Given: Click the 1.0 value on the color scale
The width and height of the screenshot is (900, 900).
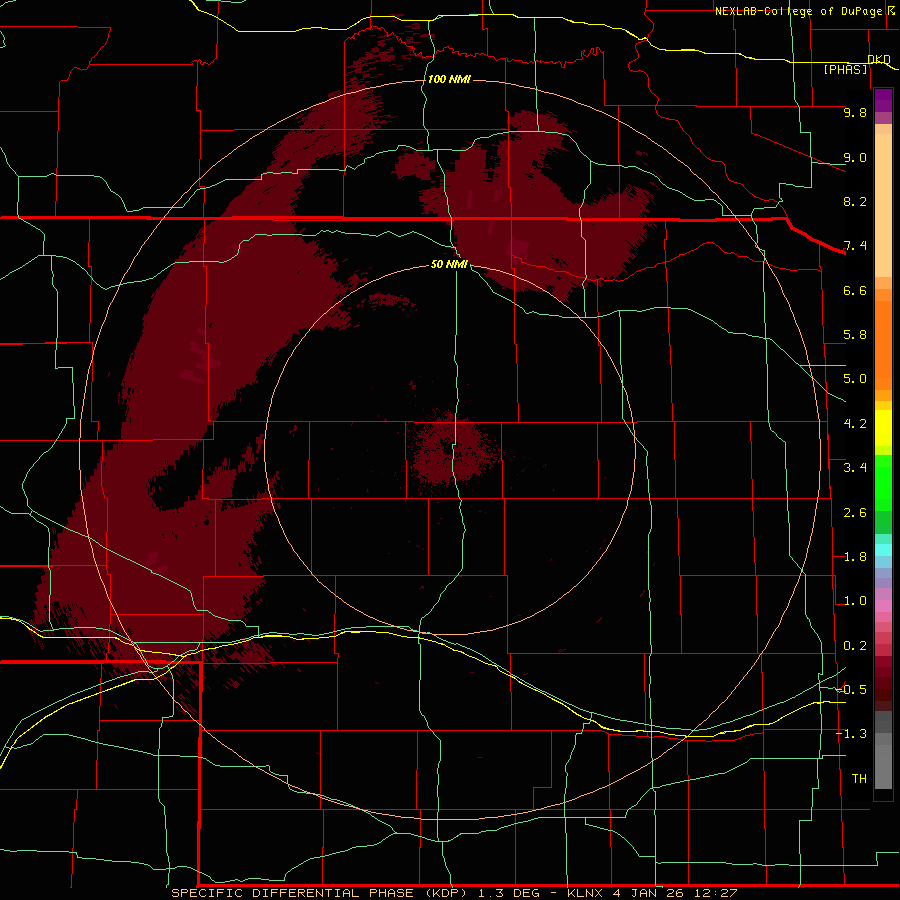Looking at the screenshot, I should tap(855, 601).
